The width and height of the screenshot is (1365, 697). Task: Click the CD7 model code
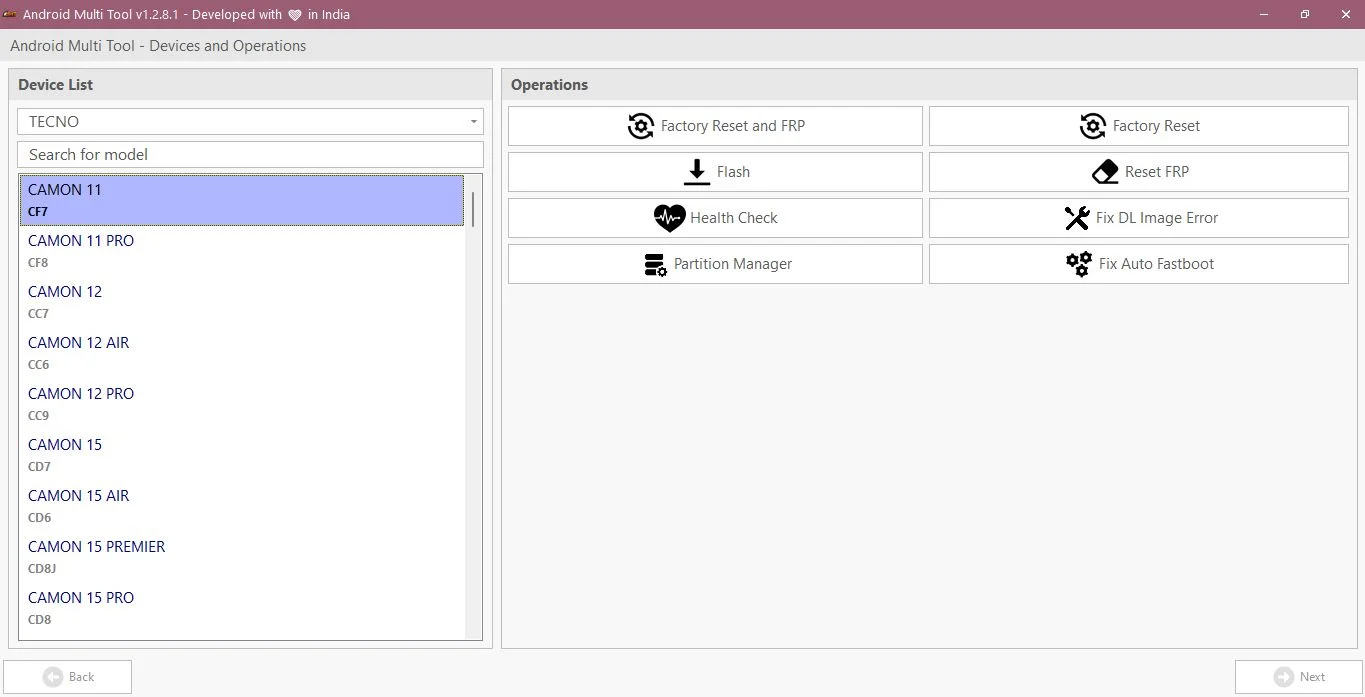point(39,467)
